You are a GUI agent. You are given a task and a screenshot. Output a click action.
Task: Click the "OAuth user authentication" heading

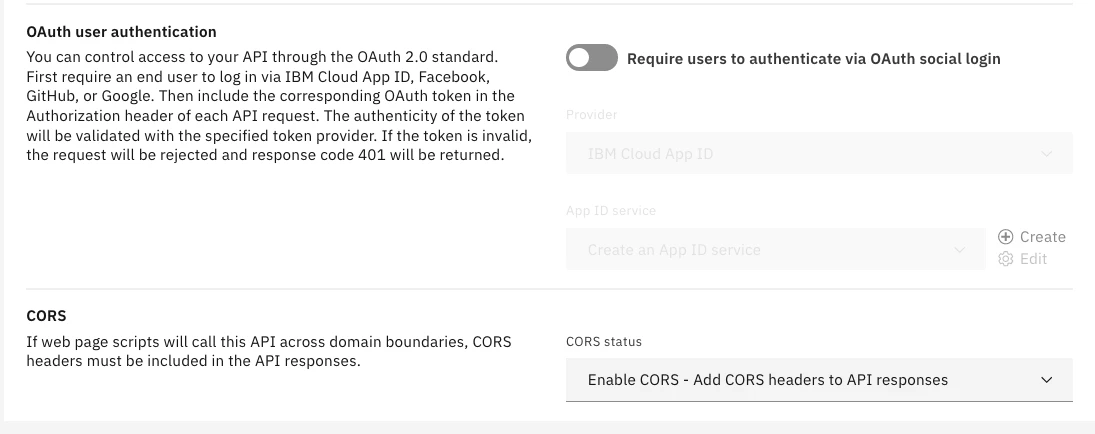point(122,31)
